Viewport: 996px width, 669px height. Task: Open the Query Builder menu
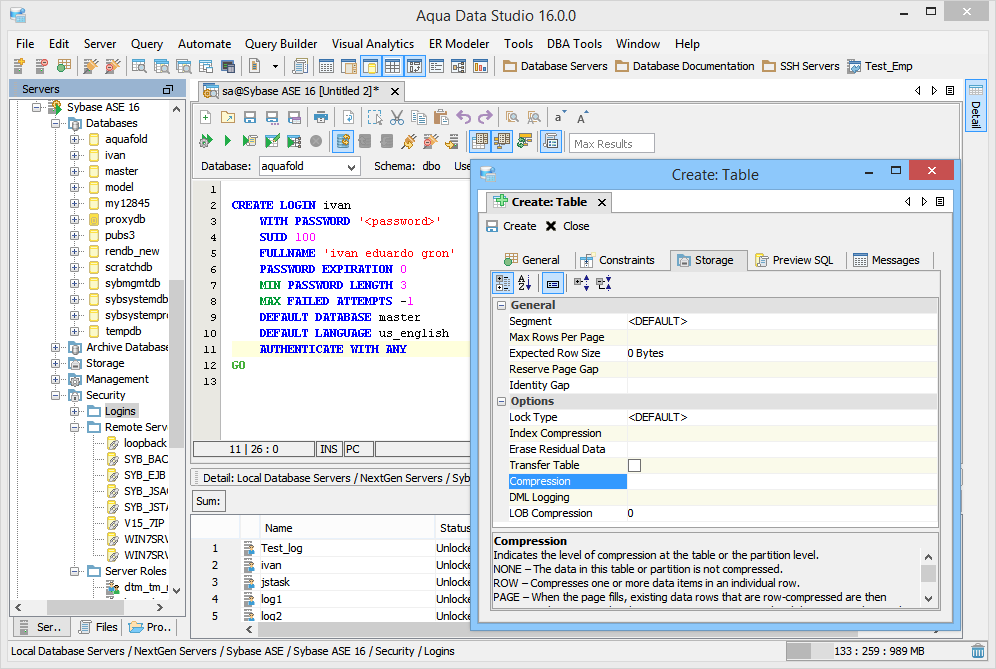(281, 44)
